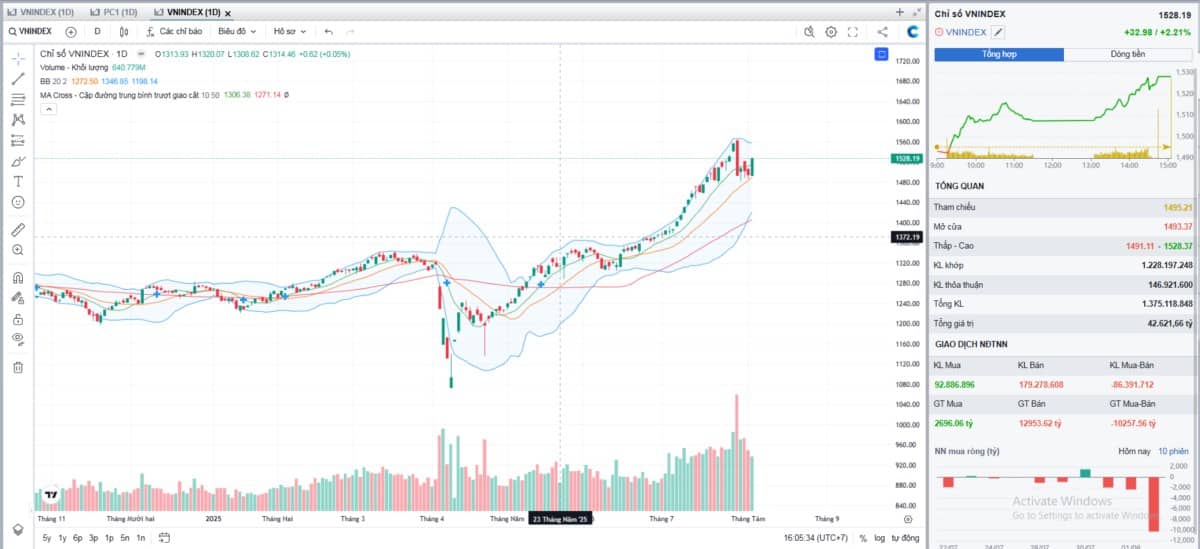Switch to the "Dòng tiền" tab
The height and width of the screenshot is (549, 1200).
click(x=1128, y=54)
